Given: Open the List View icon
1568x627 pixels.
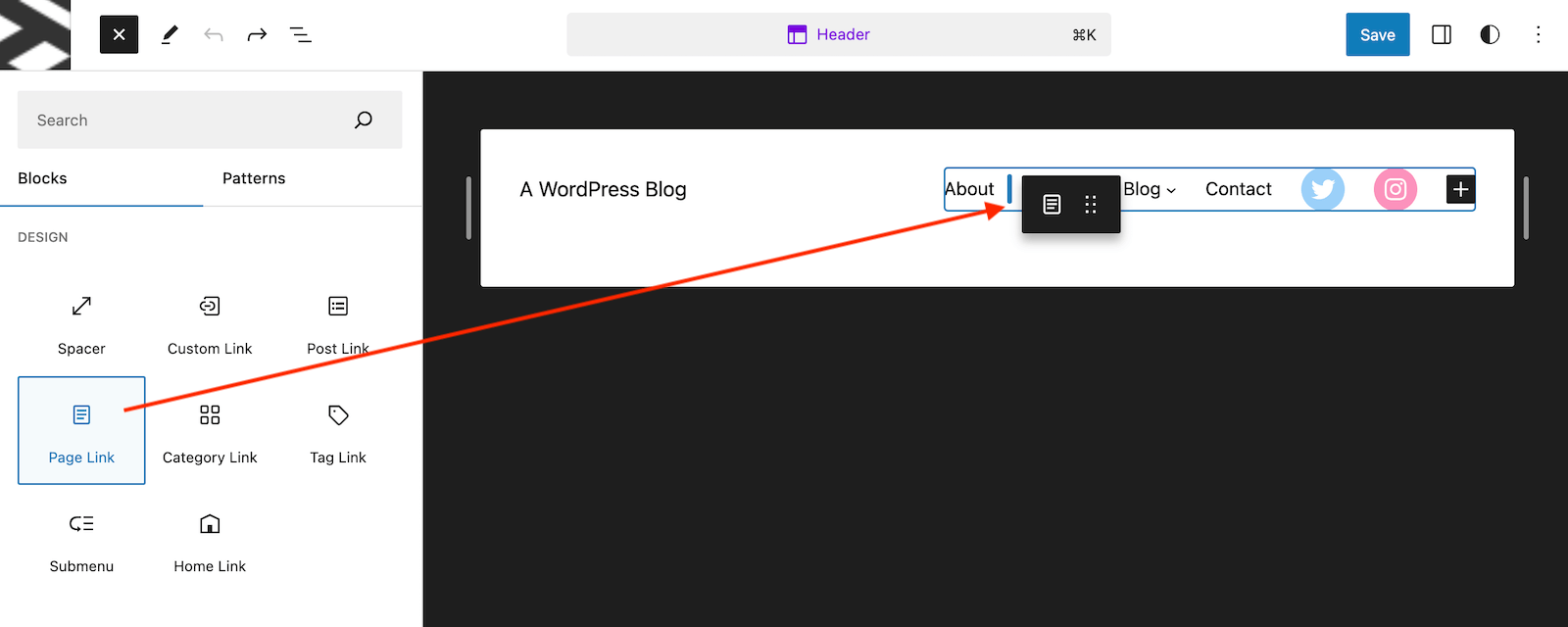Looking at the screenshot, I should coord(301,34).
